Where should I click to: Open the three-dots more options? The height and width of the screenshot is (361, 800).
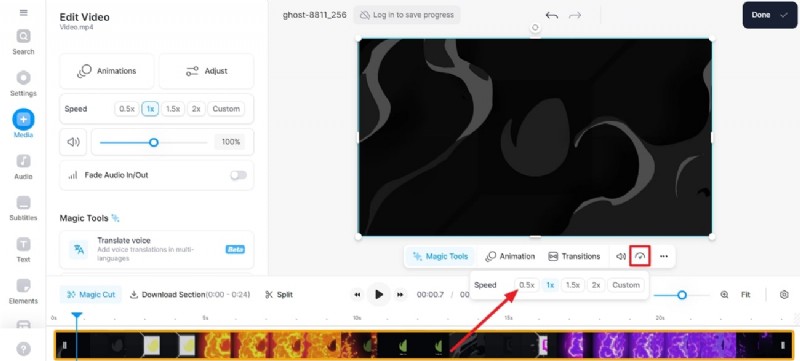pos(663,256)
